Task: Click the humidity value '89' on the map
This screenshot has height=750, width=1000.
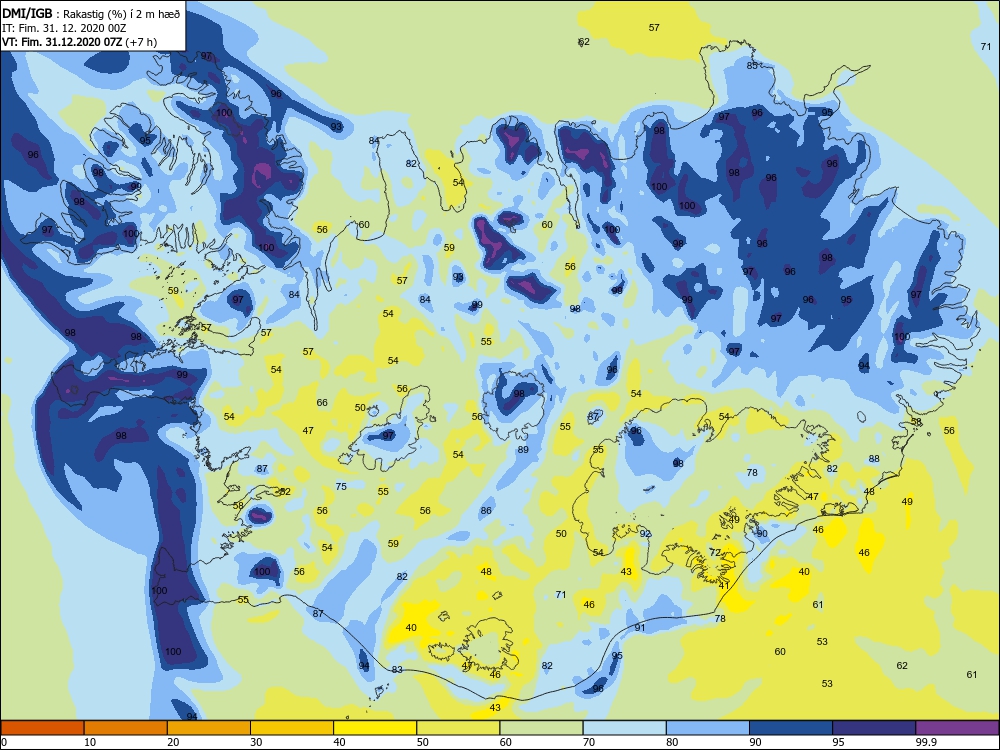Action: coord(523,450)
